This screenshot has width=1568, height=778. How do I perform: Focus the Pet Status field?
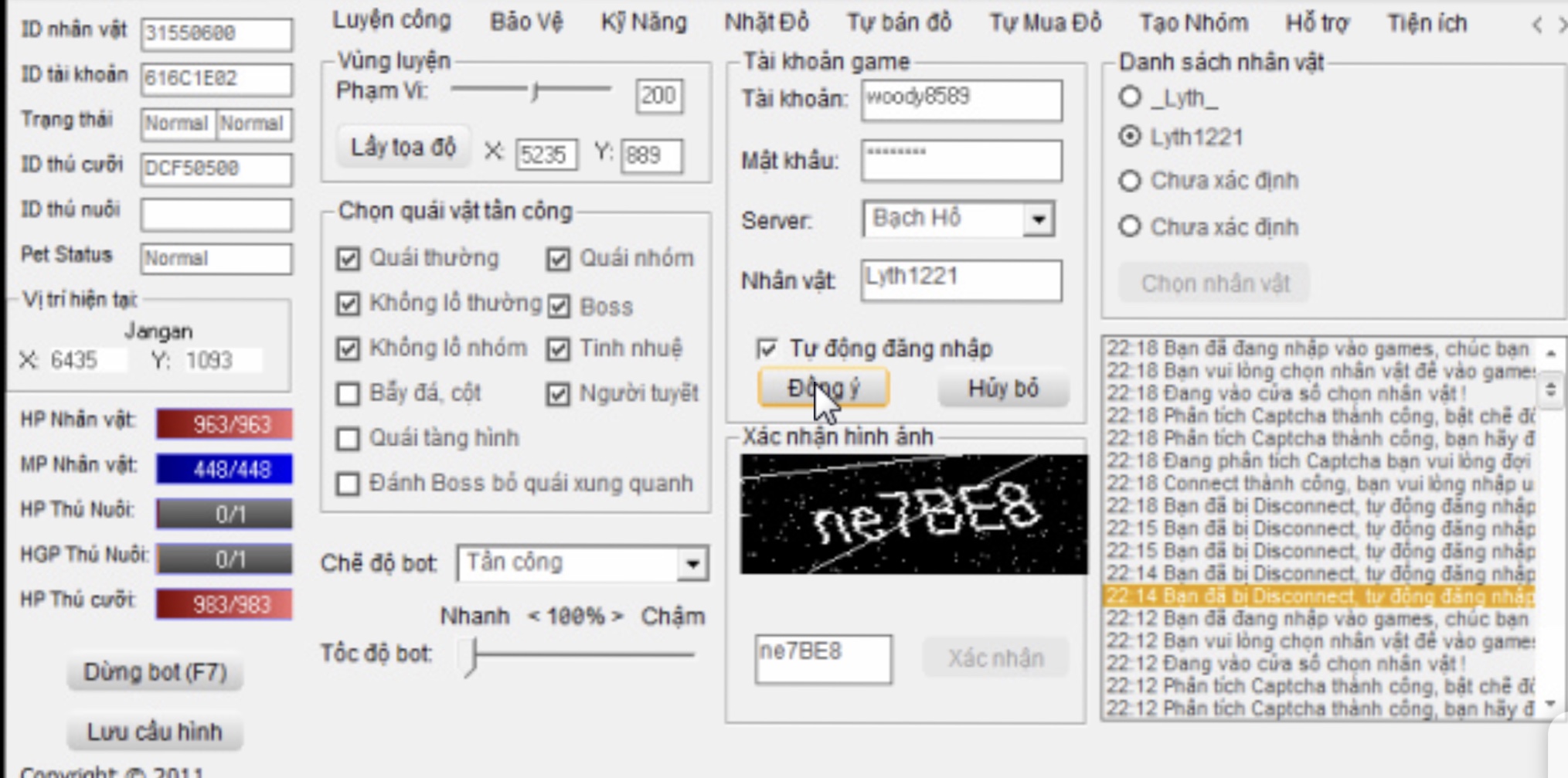[x=216, y=258]
